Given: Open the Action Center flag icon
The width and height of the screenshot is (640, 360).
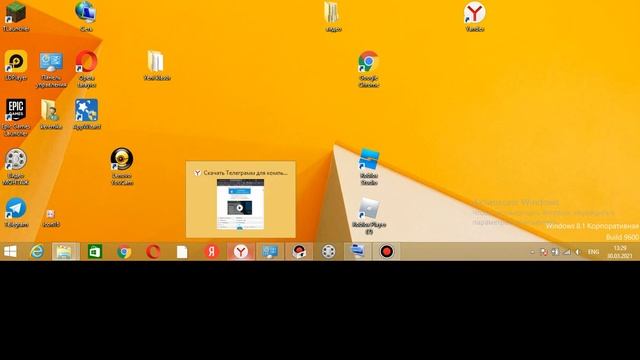Looking at the screenshot, I should point(544,252).
